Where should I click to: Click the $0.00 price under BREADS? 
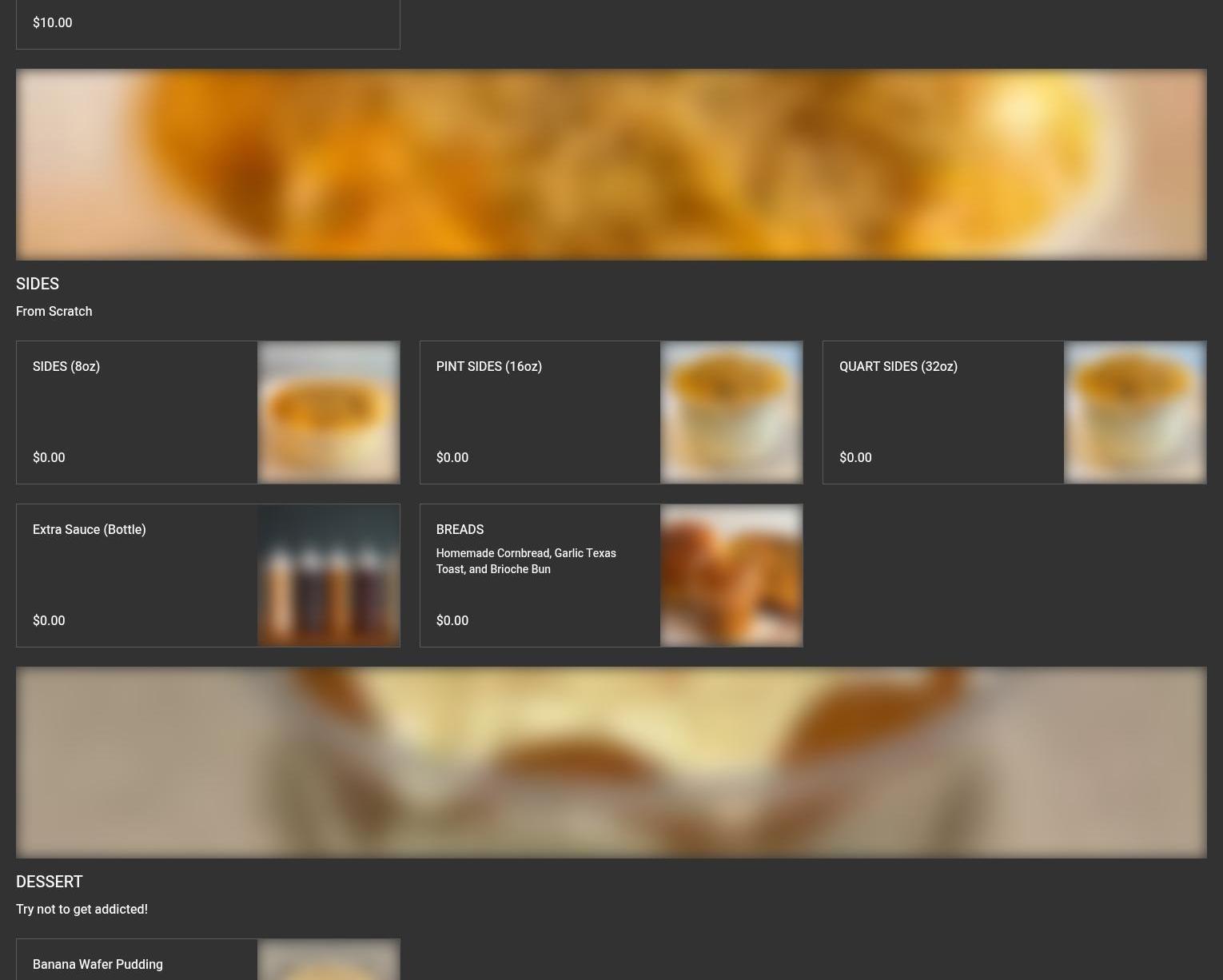click(452, 621)
